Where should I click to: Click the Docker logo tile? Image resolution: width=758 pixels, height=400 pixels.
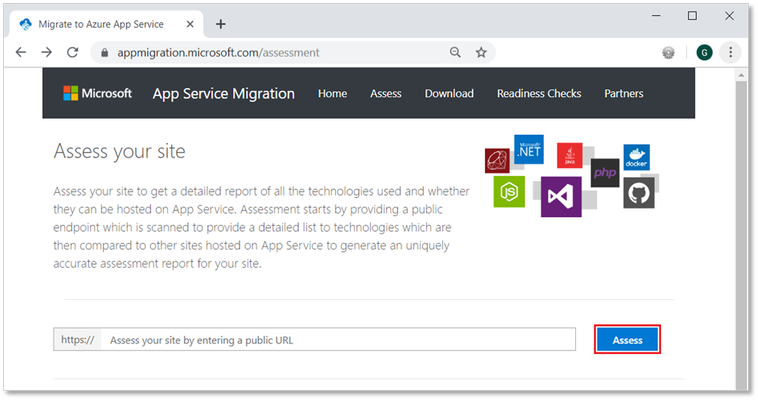tap(636, 157)
